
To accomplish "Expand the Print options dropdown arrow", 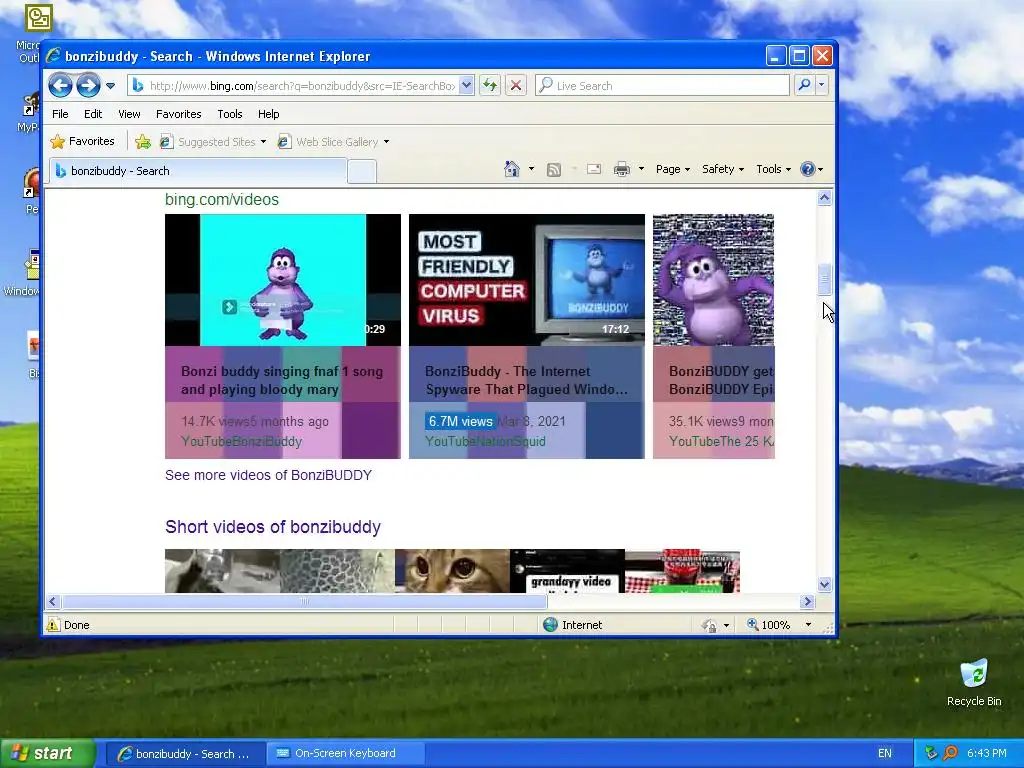I will pyautogui.click(x=641, y=169).
